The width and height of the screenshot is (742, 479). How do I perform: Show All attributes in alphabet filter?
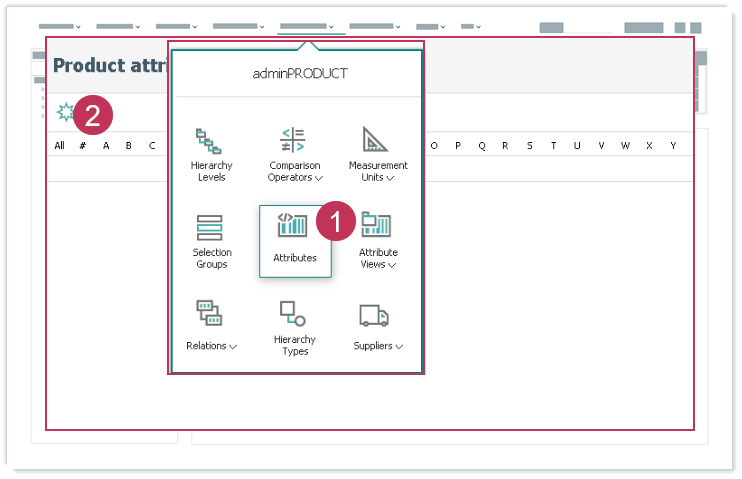tap(60, 146)
